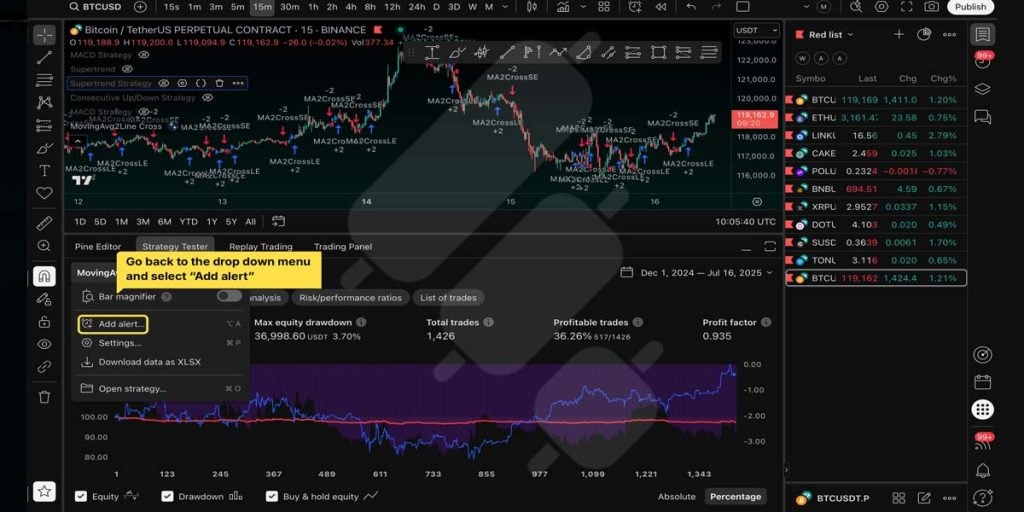Image resolution: width=1024 pixels, height=512 pixels.
Task: Open the notifications bell in right sidebar
Action: tap(982, 470)
